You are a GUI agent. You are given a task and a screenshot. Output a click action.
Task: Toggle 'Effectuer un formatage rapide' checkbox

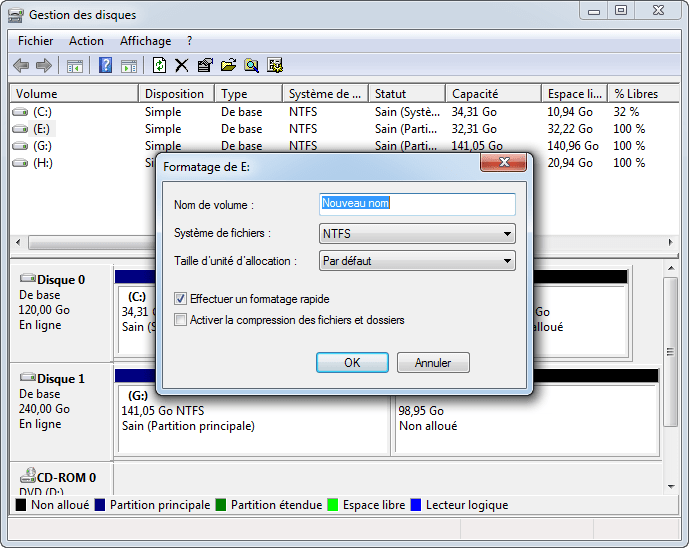[x=180, y=299]
